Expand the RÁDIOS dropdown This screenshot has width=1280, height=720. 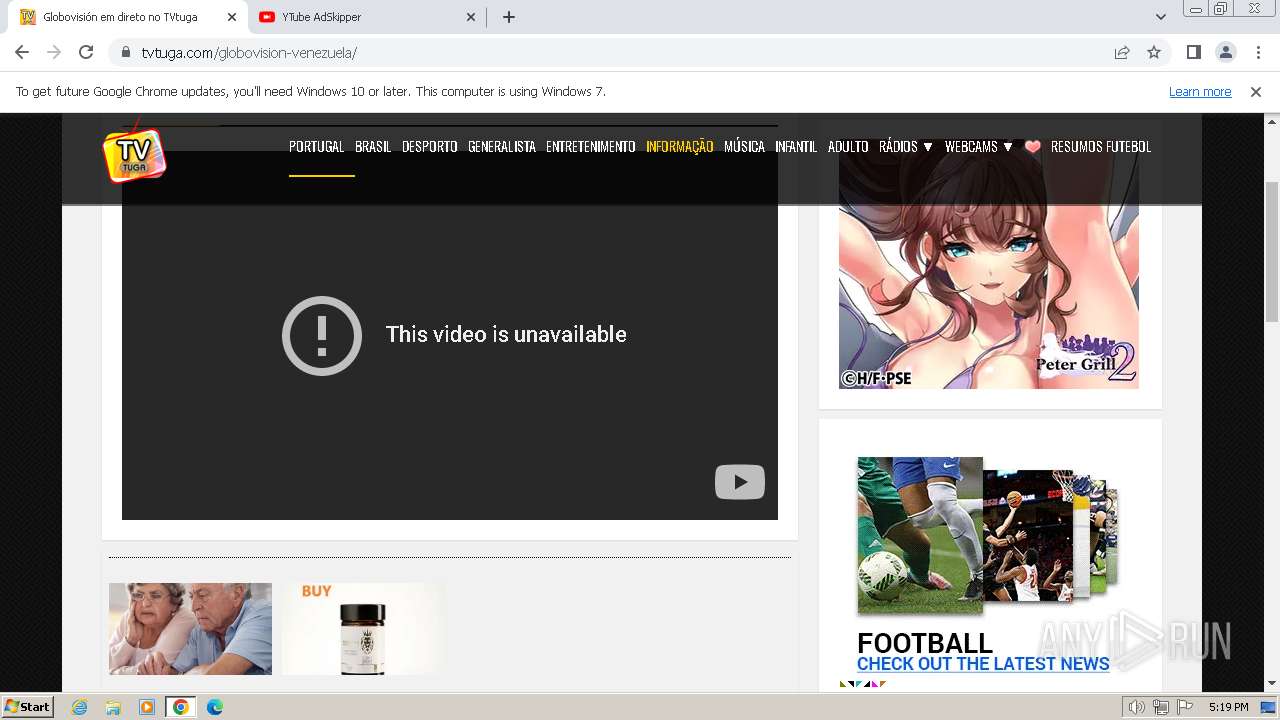[x=906, y=146]
